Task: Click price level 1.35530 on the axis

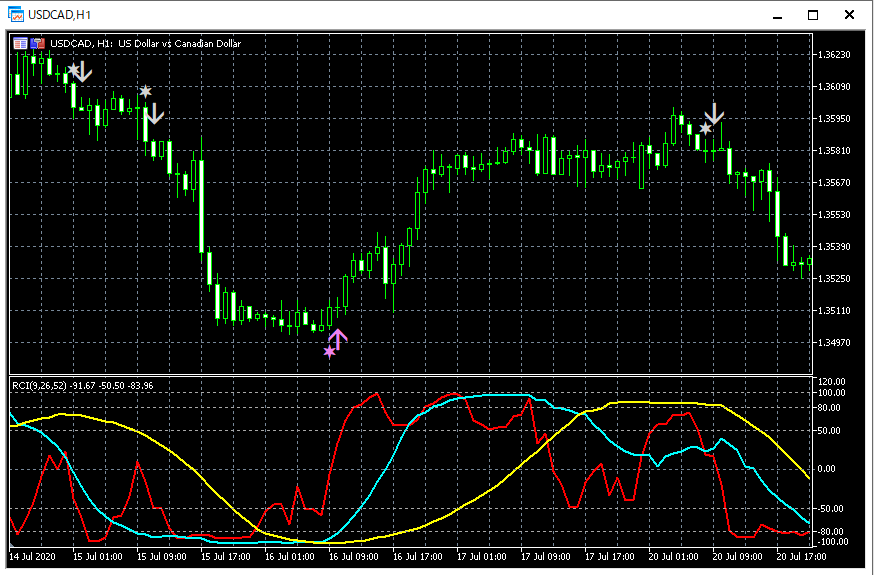Action: [834, 215]
